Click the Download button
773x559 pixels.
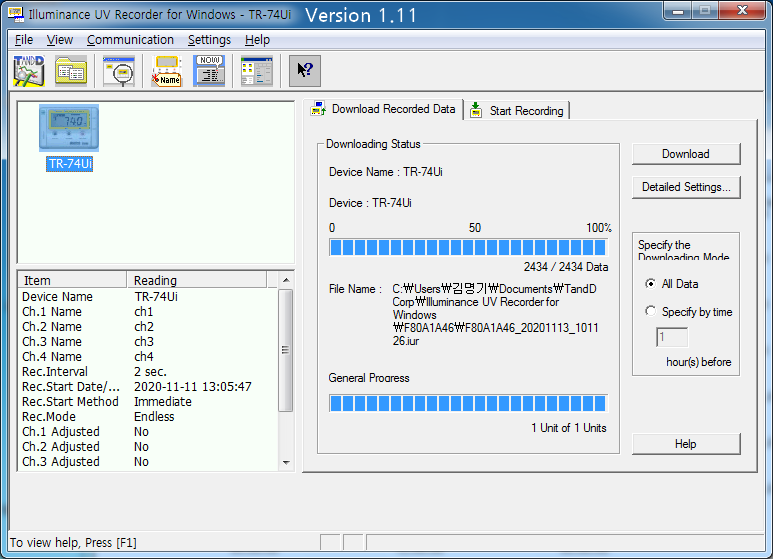pos(686,154)
